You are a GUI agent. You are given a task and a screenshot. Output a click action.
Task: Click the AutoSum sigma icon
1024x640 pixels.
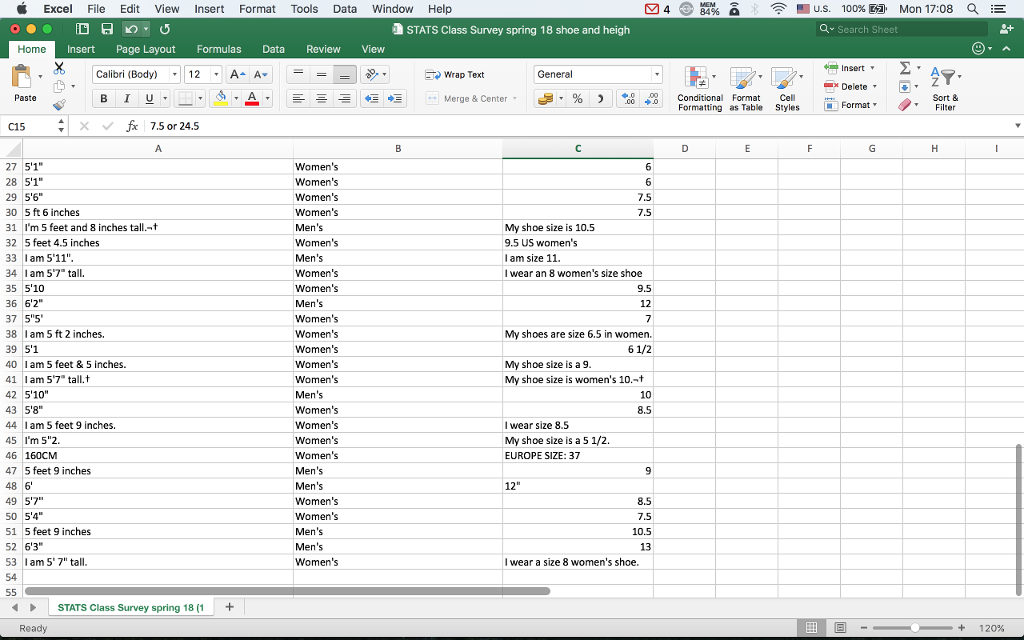click(904, 68)
